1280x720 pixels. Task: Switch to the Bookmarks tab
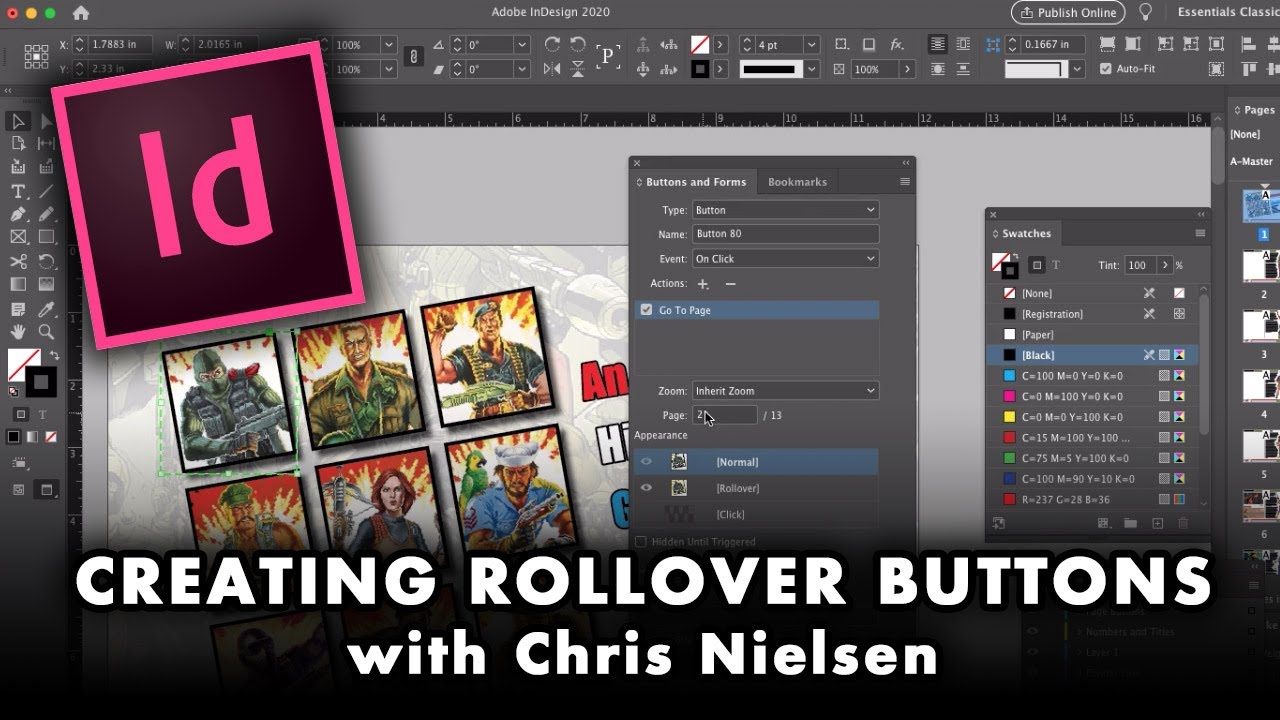pos(797,182)
